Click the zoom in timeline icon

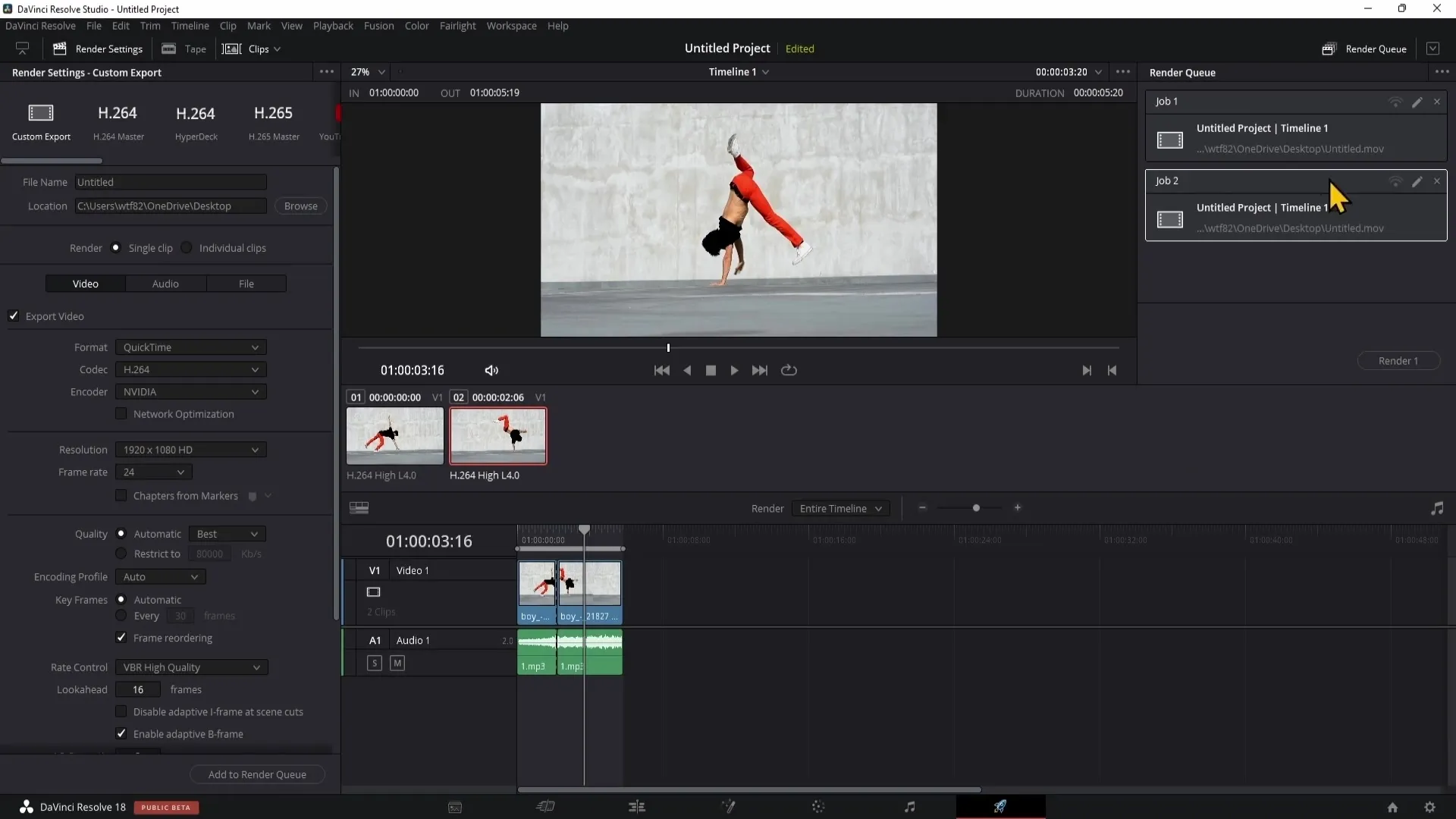pyautogui.click(x=1017, y=508)
